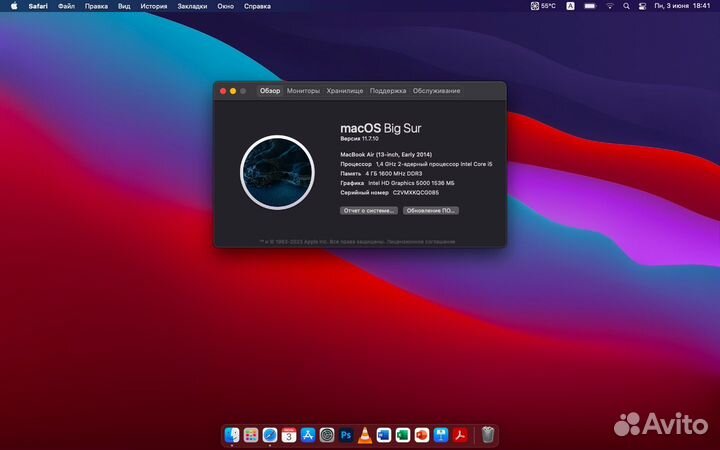This screenshot has width=720, height=450.
Task: Click the memory line 4 ГБ 1600 MHz DDR3
Action: pyautogui.click(x=381, y=174)
